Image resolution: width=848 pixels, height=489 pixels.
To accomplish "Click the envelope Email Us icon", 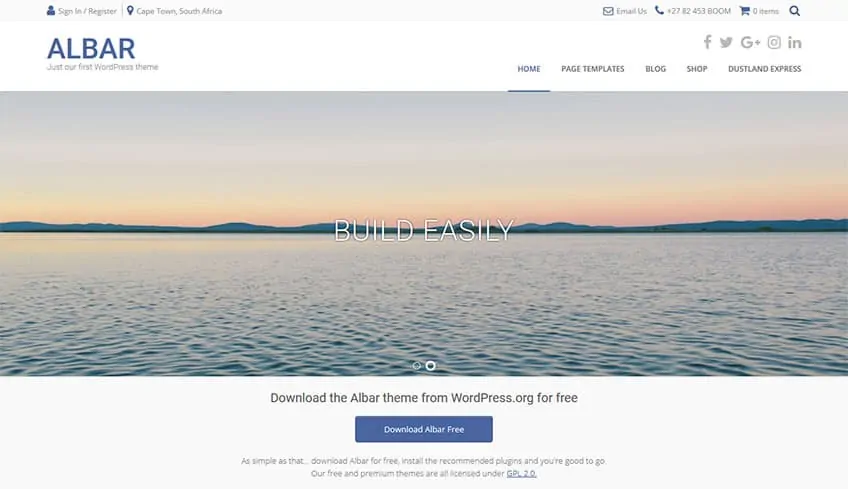I will point(608,11).
